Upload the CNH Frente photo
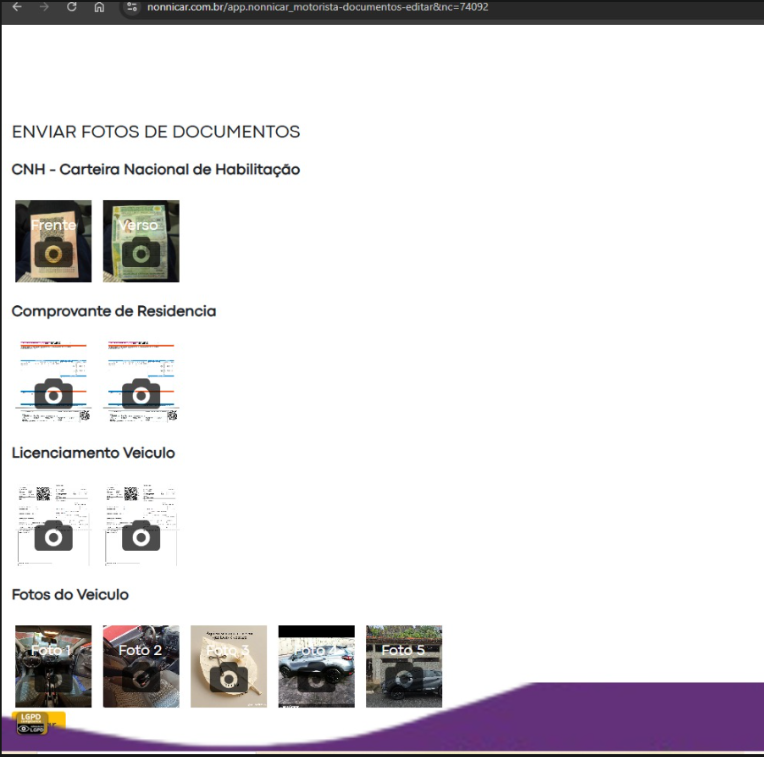The image size is (764, 757). pos(53,241)
